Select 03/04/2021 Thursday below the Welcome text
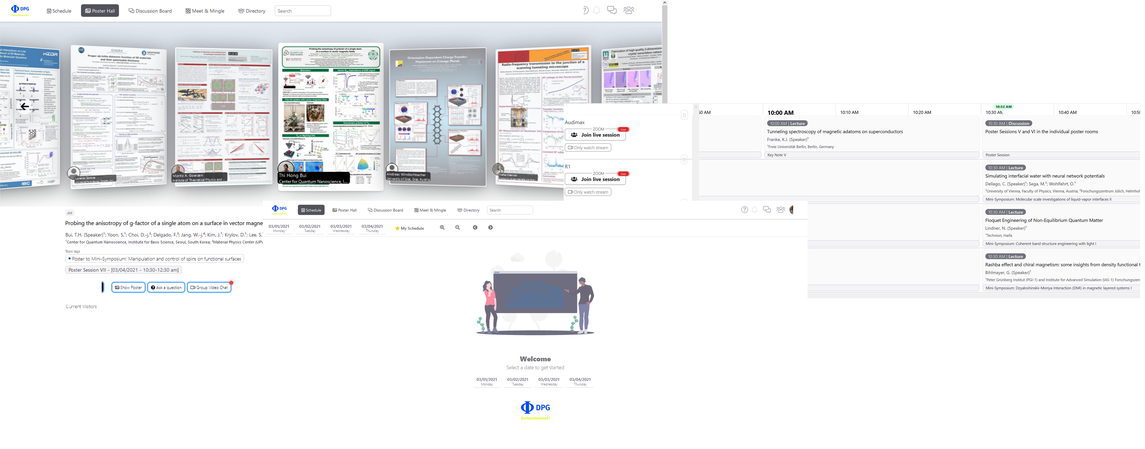Screen dimensions: 1145x449 click(579, 381)
